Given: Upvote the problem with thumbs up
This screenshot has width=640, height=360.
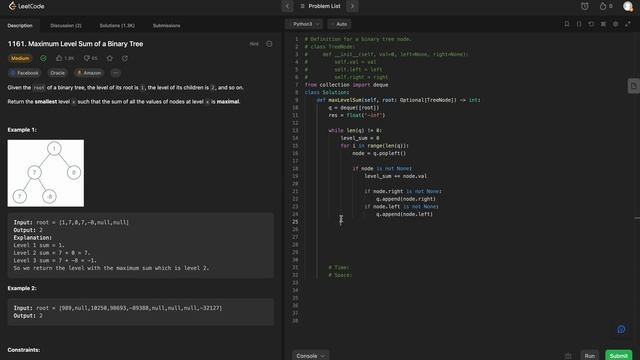Looking at the screenshot, I should click(64, 58).
